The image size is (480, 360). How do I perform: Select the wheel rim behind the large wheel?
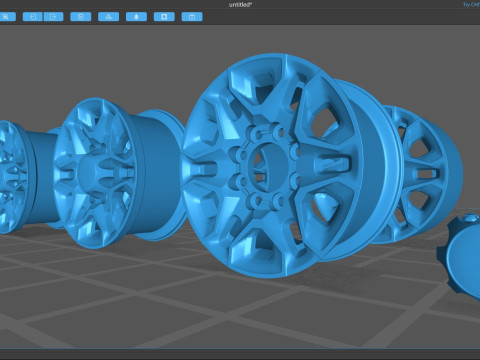coord(427,173)
